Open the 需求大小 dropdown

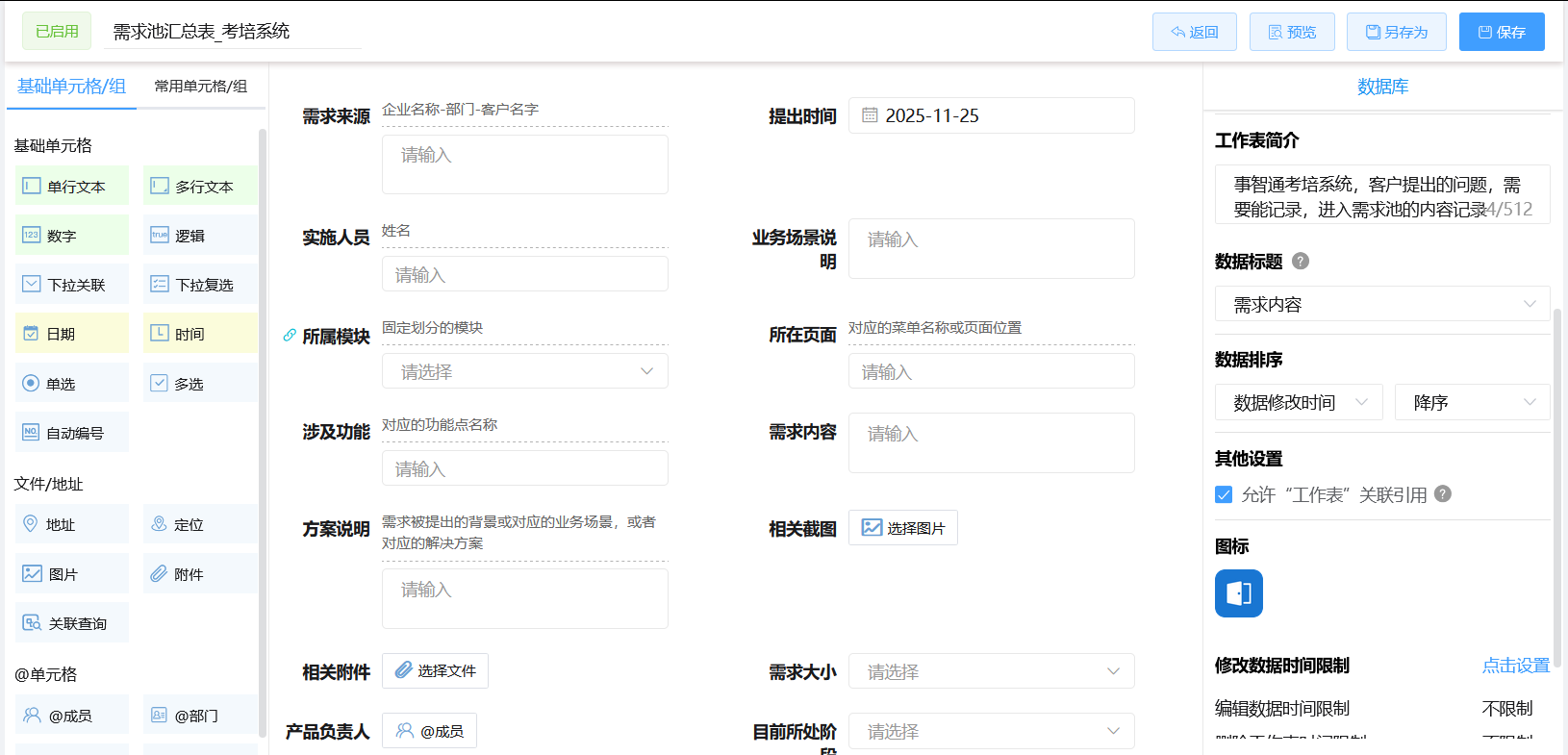click(992, 671)
